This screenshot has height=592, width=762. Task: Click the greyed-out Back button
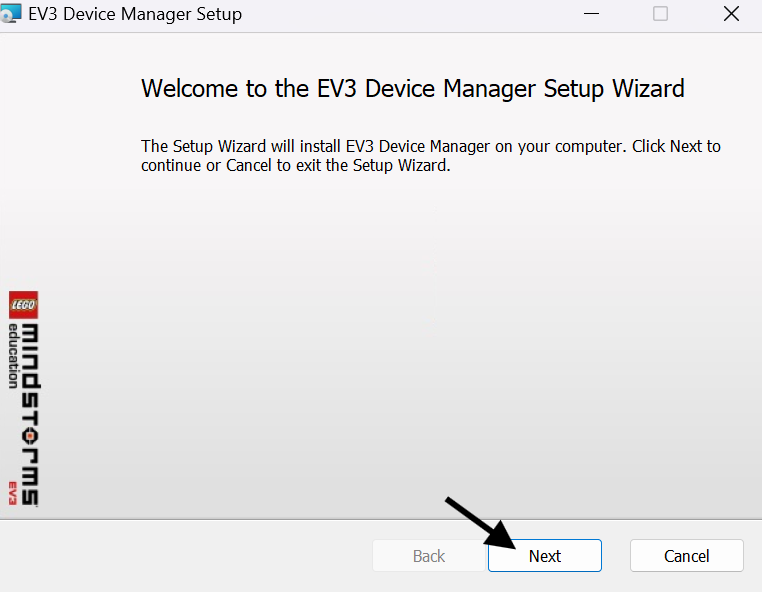[x=429, y=556]
